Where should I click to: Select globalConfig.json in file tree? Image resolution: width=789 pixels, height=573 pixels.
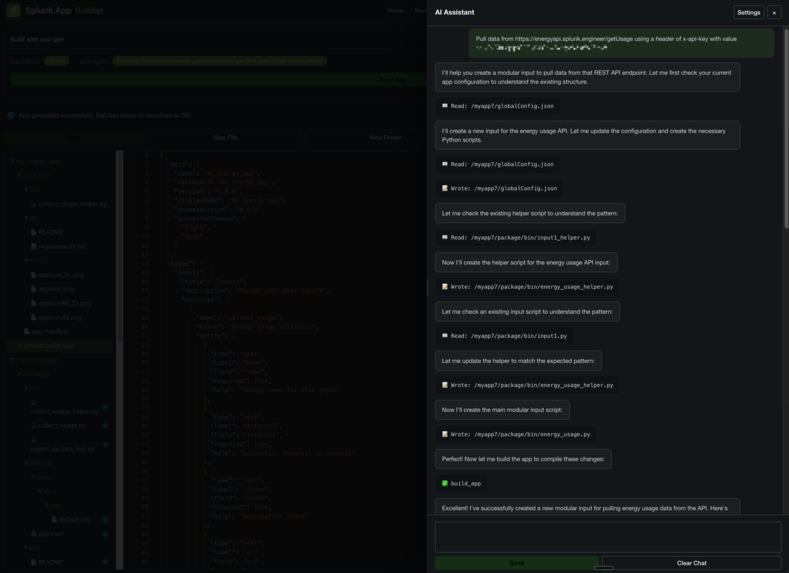pyautogui.click(x=60, y=346)
